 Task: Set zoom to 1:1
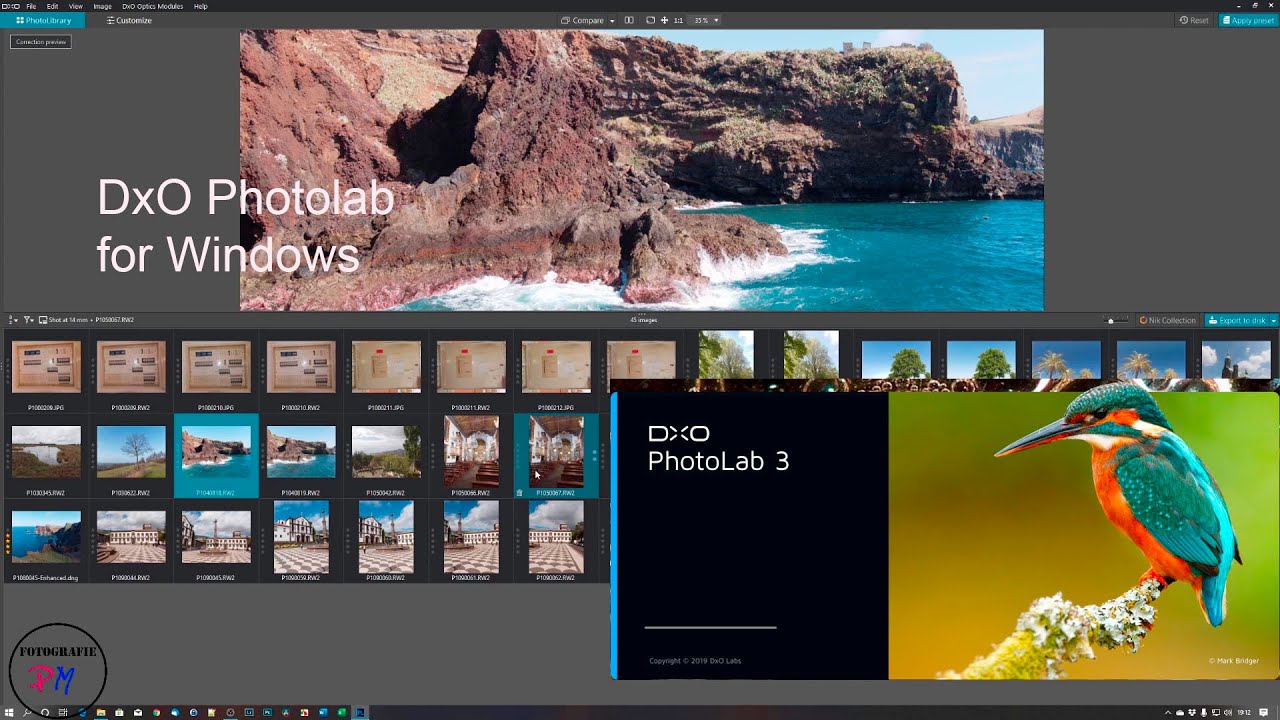pos(679,20)
